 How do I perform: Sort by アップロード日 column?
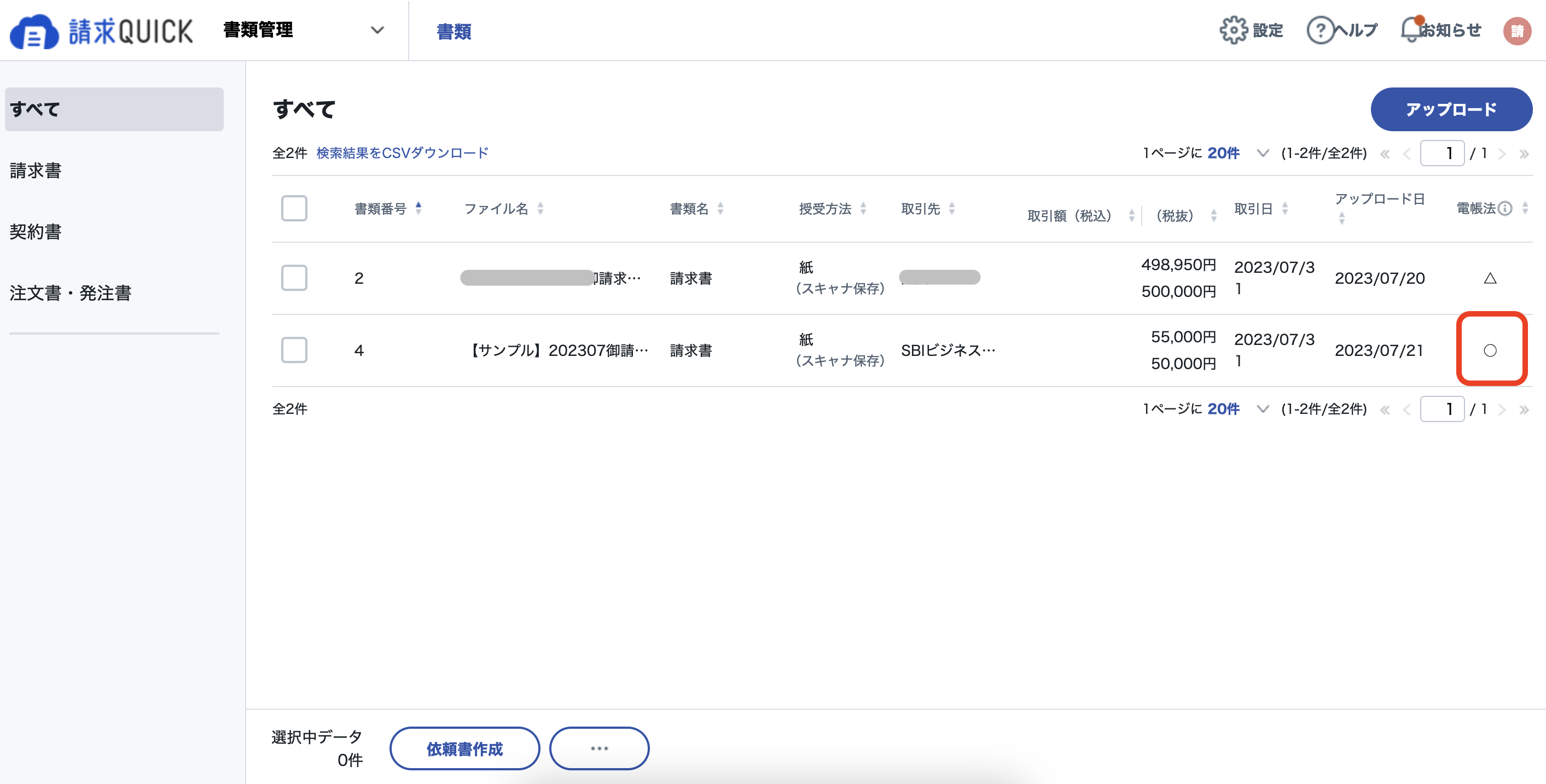point(1342,218)
